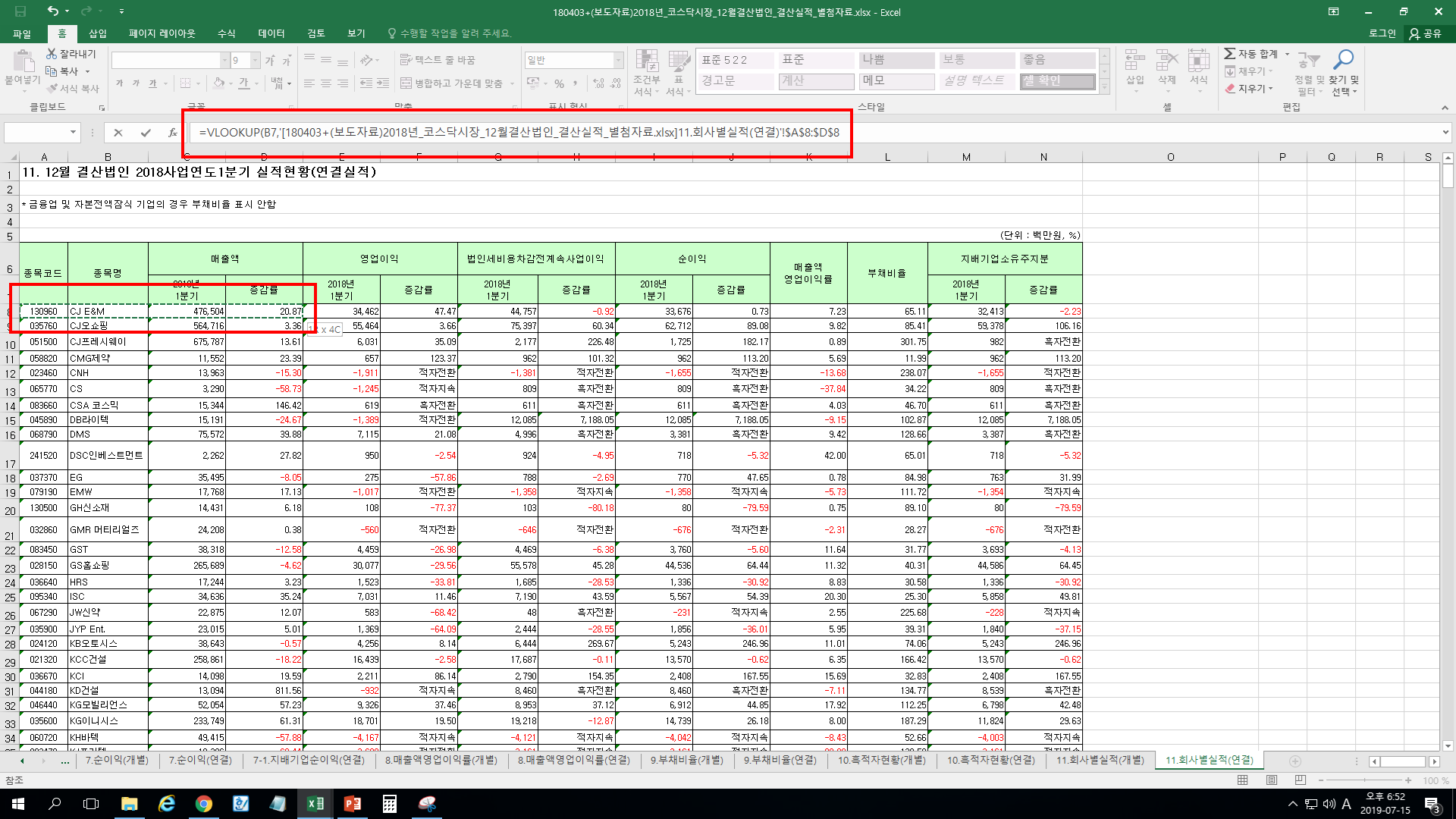
Task: Expand the Name Box dropdown arrow
Action: point(74,133)
